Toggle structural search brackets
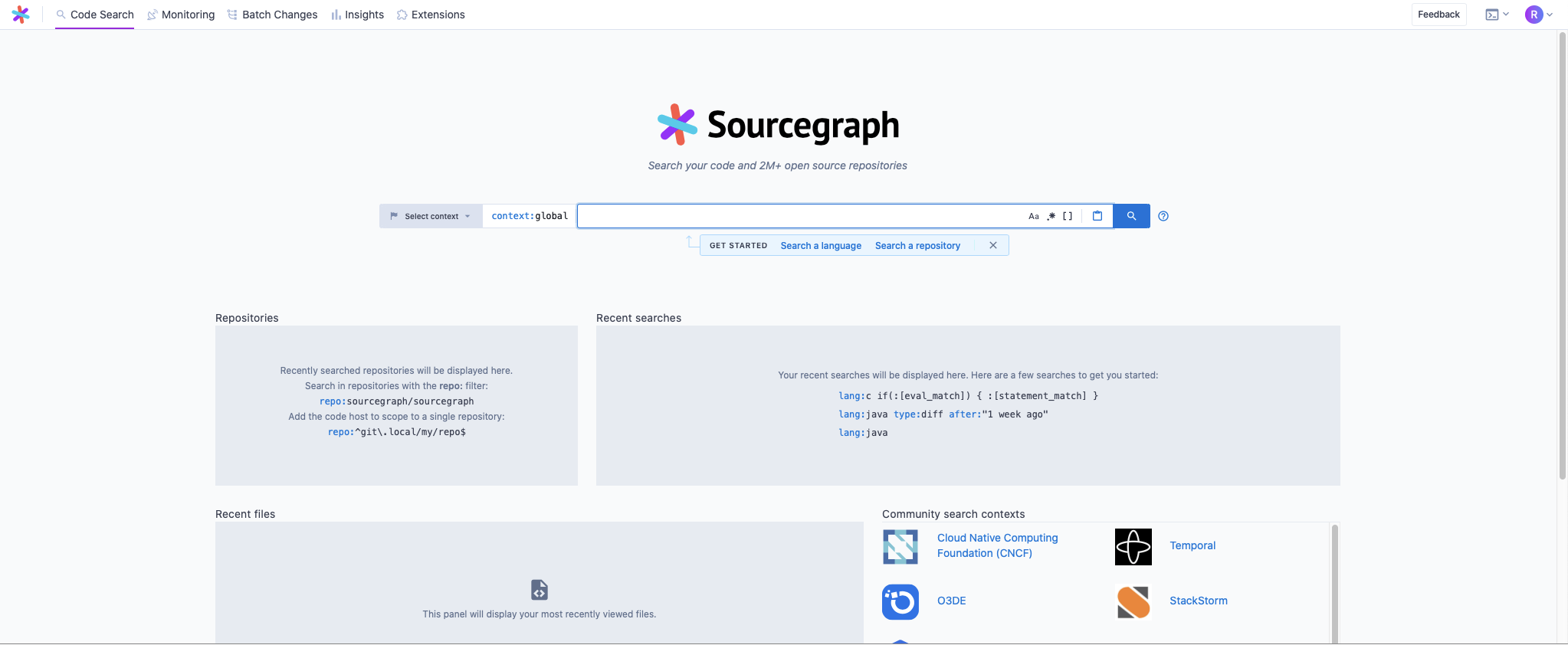Viewport: 1568px width, 645px height. point(1068,216)
